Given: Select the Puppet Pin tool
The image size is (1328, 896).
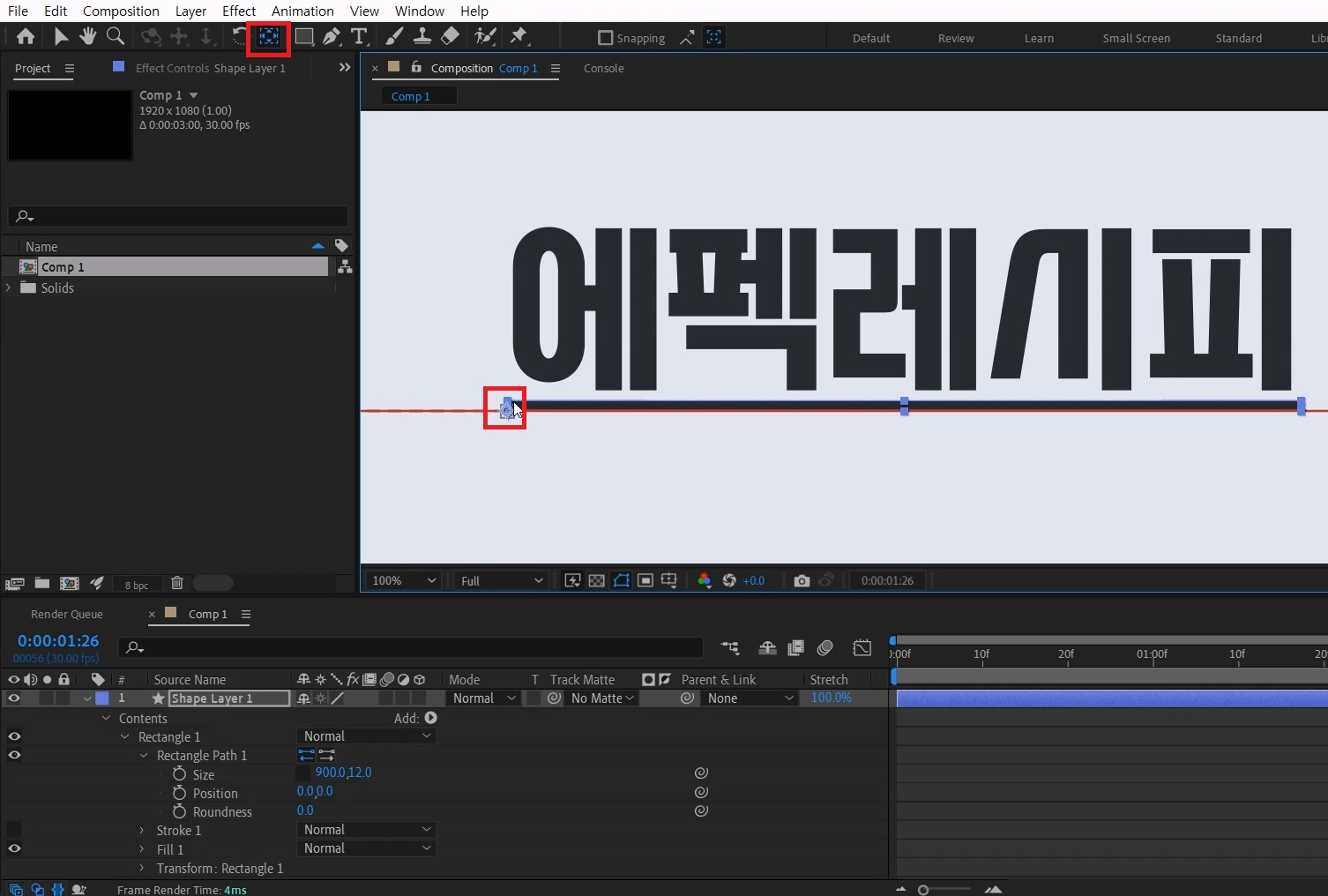Looking at the screenshot, I should (x=519, y=36).
